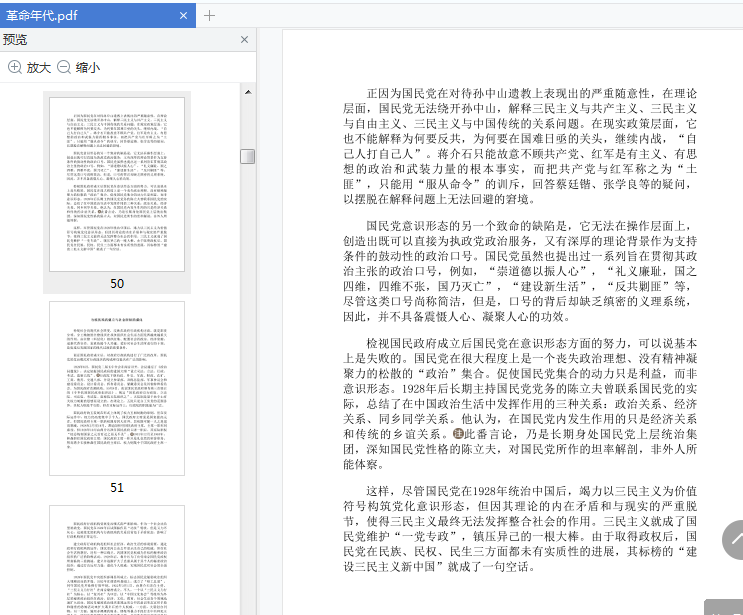Close the 革命年代.pdf tab
This screenshot has height=615, width=743.
coord(183,16)
